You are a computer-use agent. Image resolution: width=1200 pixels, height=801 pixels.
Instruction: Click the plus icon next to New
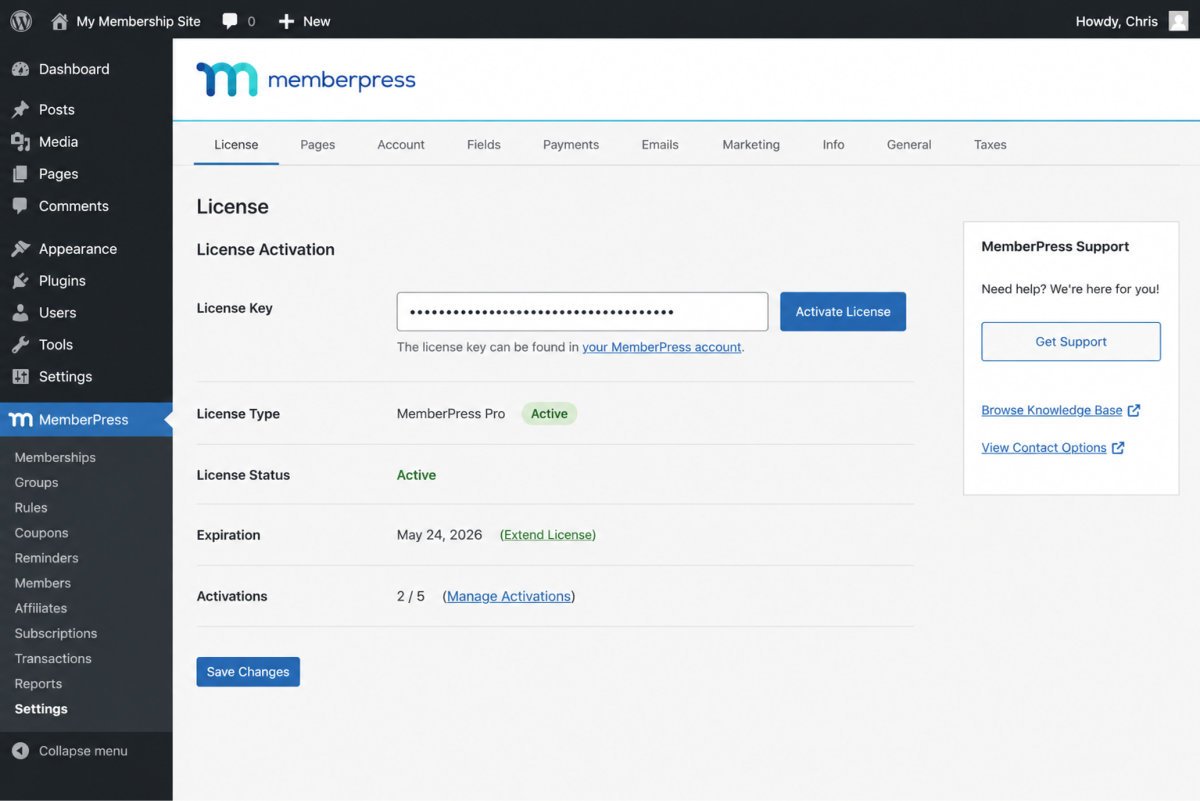click(x=286, y=21)
